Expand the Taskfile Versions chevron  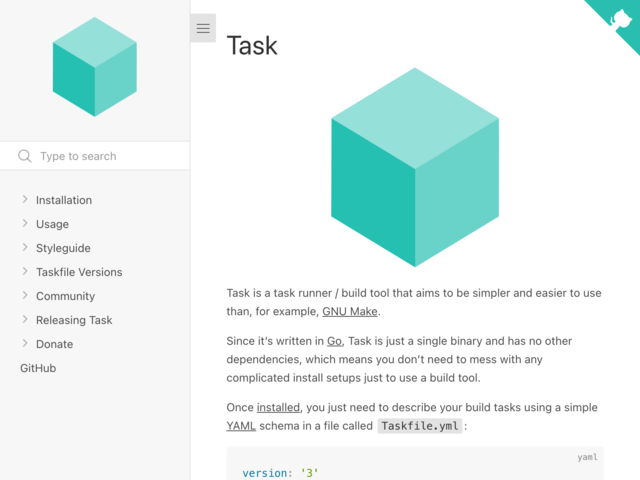click(25, 271)
